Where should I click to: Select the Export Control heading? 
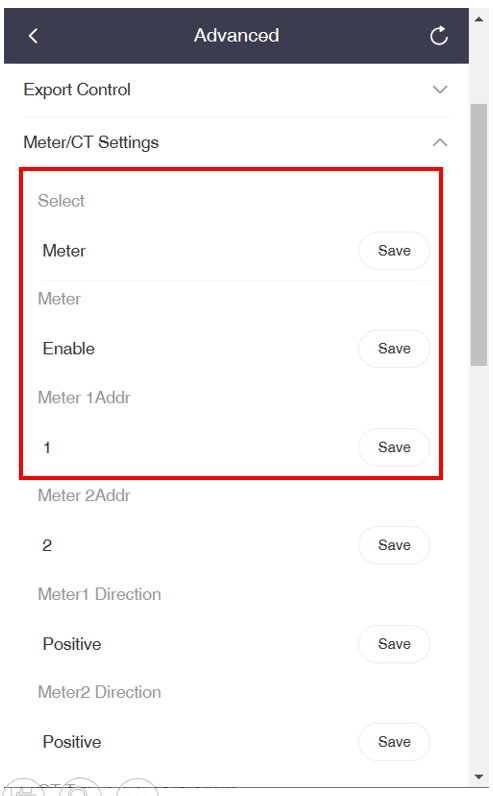point(77,90)
